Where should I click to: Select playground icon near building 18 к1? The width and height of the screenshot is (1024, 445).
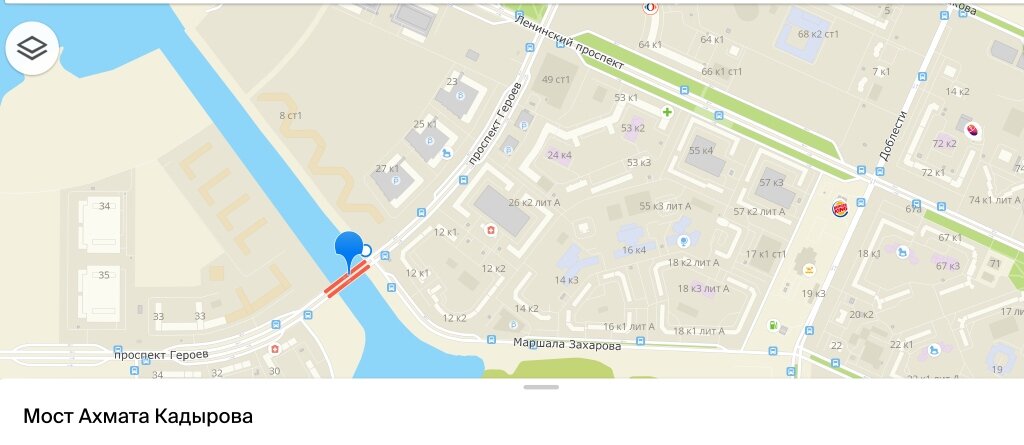click(903, 252)
